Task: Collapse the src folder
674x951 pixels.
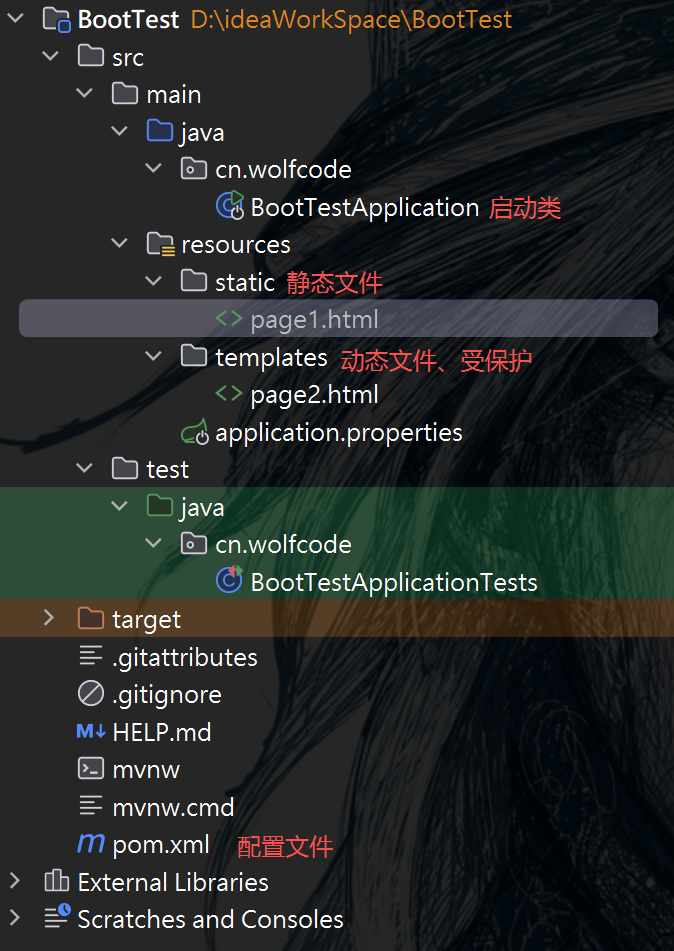Action: pyautogui.click(x=50, y=56)
